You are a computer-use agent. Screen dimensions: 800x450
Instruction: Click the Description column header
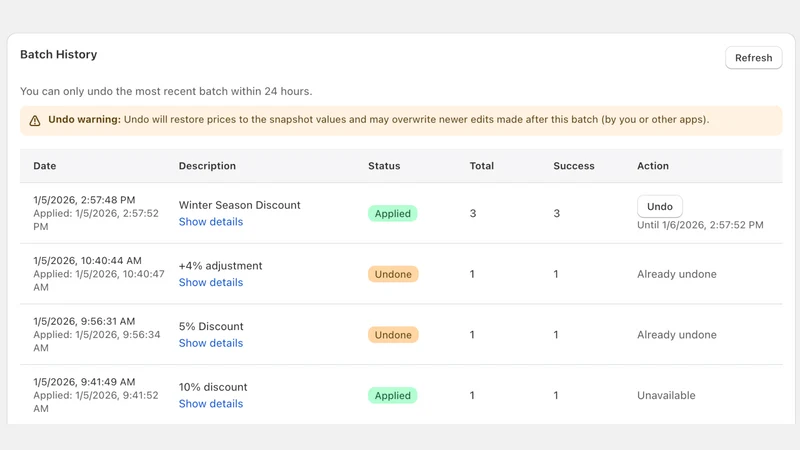(207, 166)
